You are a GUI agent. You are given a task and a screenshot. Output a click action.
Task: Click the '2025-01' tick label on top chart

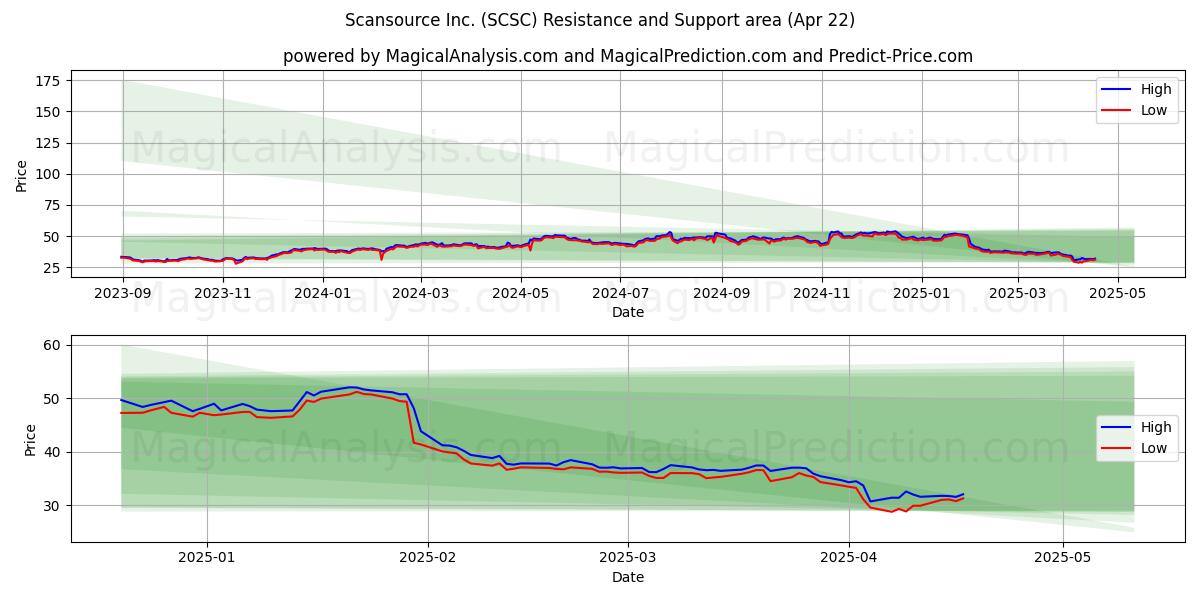(922, 295)
